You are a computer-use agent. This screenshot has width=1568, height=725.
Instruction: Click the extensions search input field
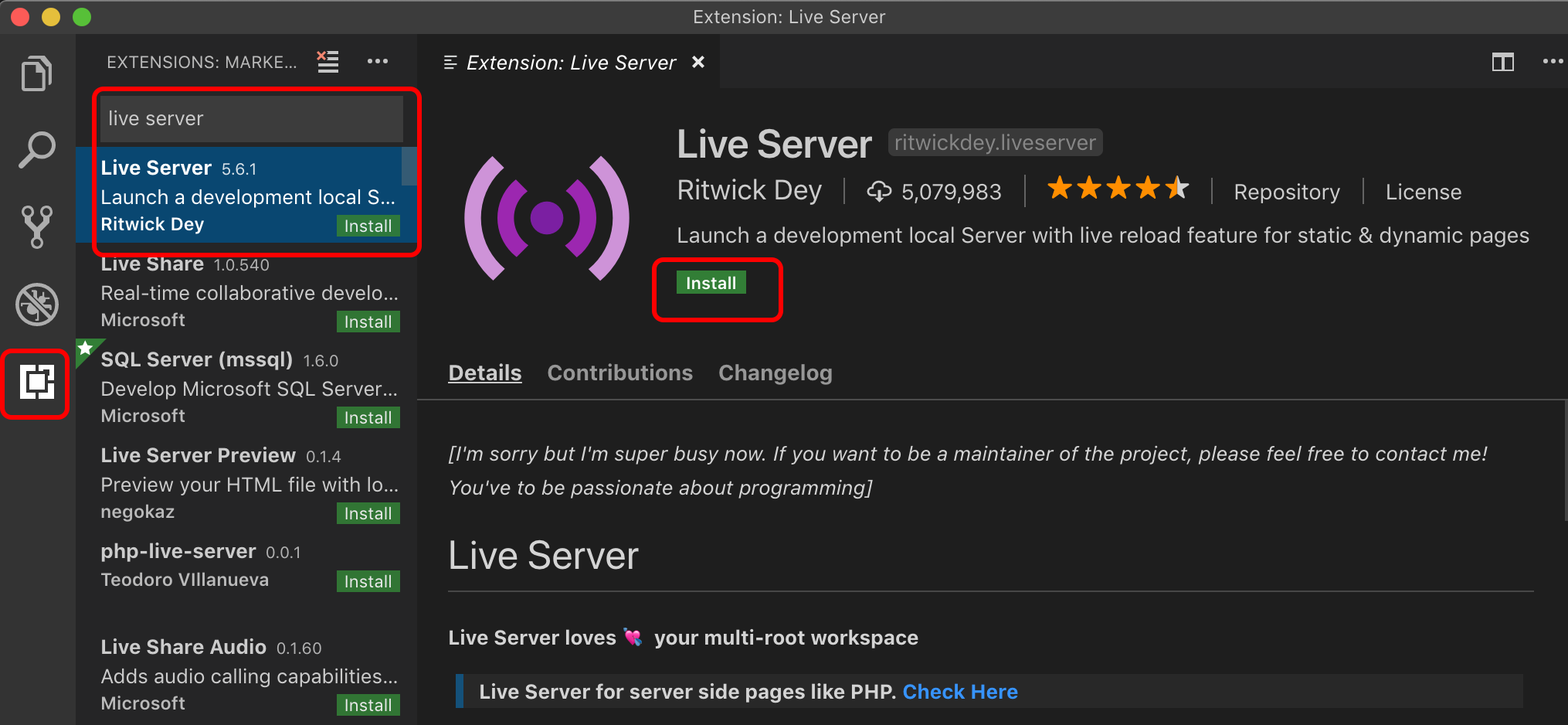click(252, 118)
